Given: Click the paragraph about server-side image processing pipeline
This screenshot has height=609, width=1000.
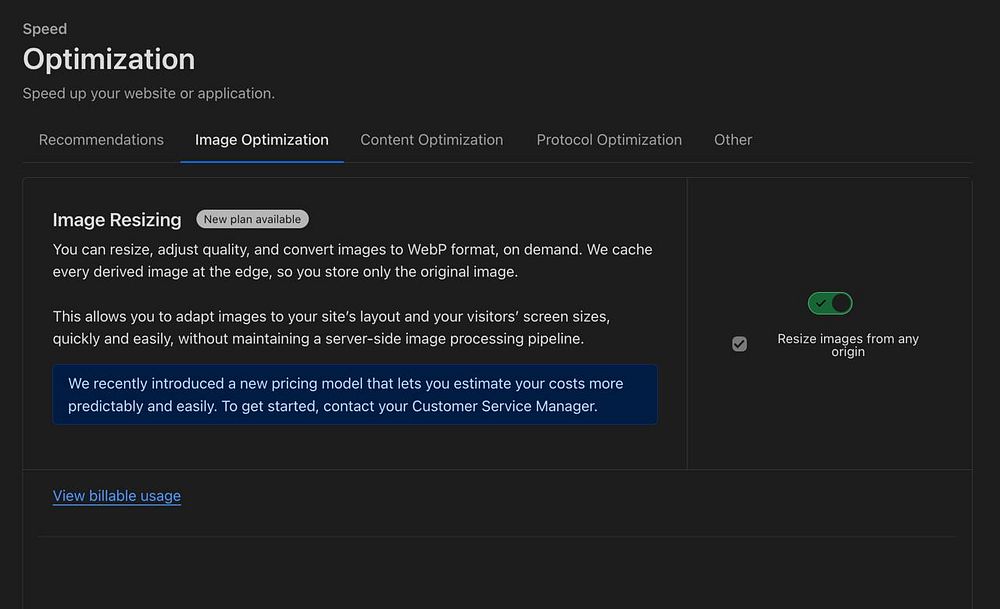Looking at the screenshot, I should pos(331,327).
